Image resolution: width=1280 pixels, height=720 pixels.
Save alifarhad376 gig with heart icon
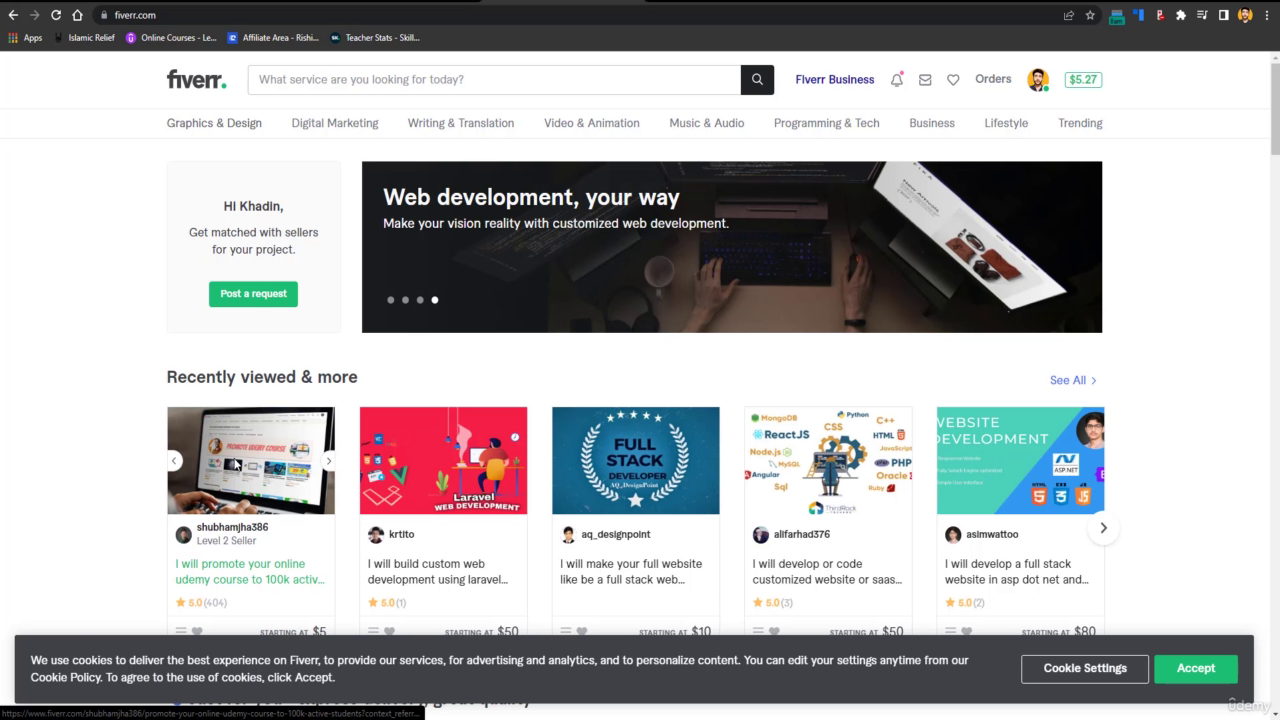click(x=774, y=631)
